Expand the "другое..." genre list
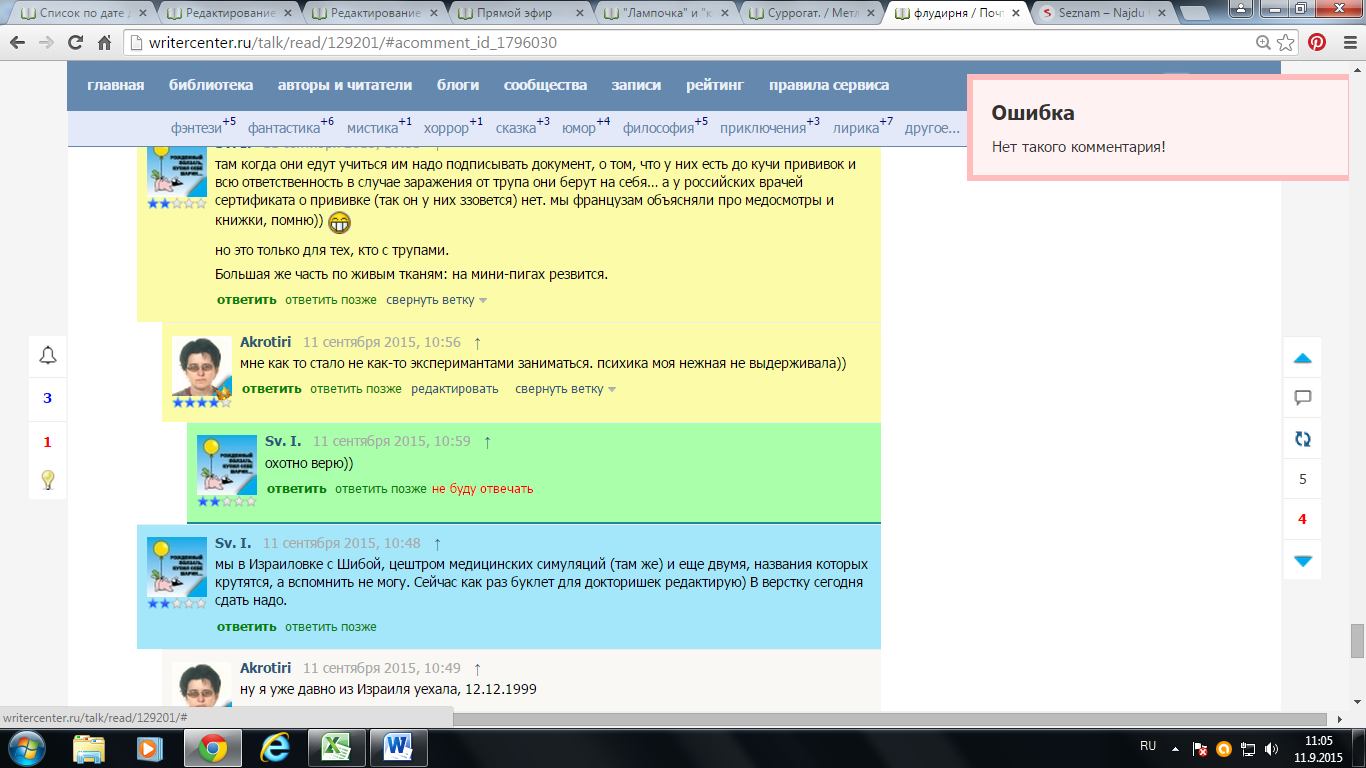The image size is (1366, 768). click(x=932, y=128)
